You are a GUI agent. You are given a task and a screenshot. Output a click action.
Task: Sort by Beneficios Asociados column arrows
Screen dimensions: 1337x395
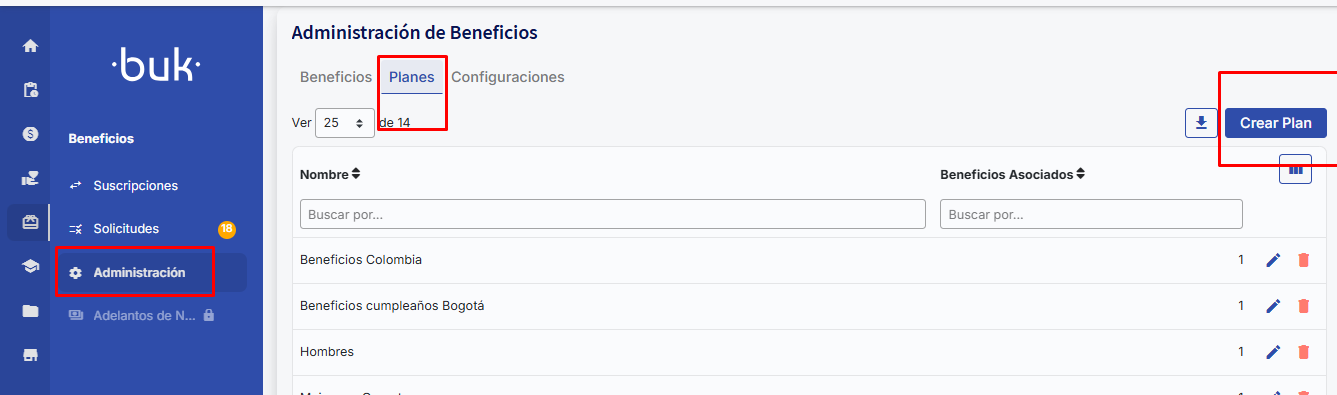(1080, 174)
